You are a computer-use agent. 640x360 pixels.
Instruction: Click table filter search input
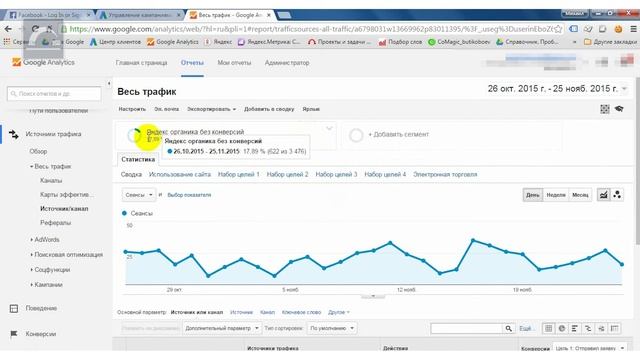tap(467, 328)
